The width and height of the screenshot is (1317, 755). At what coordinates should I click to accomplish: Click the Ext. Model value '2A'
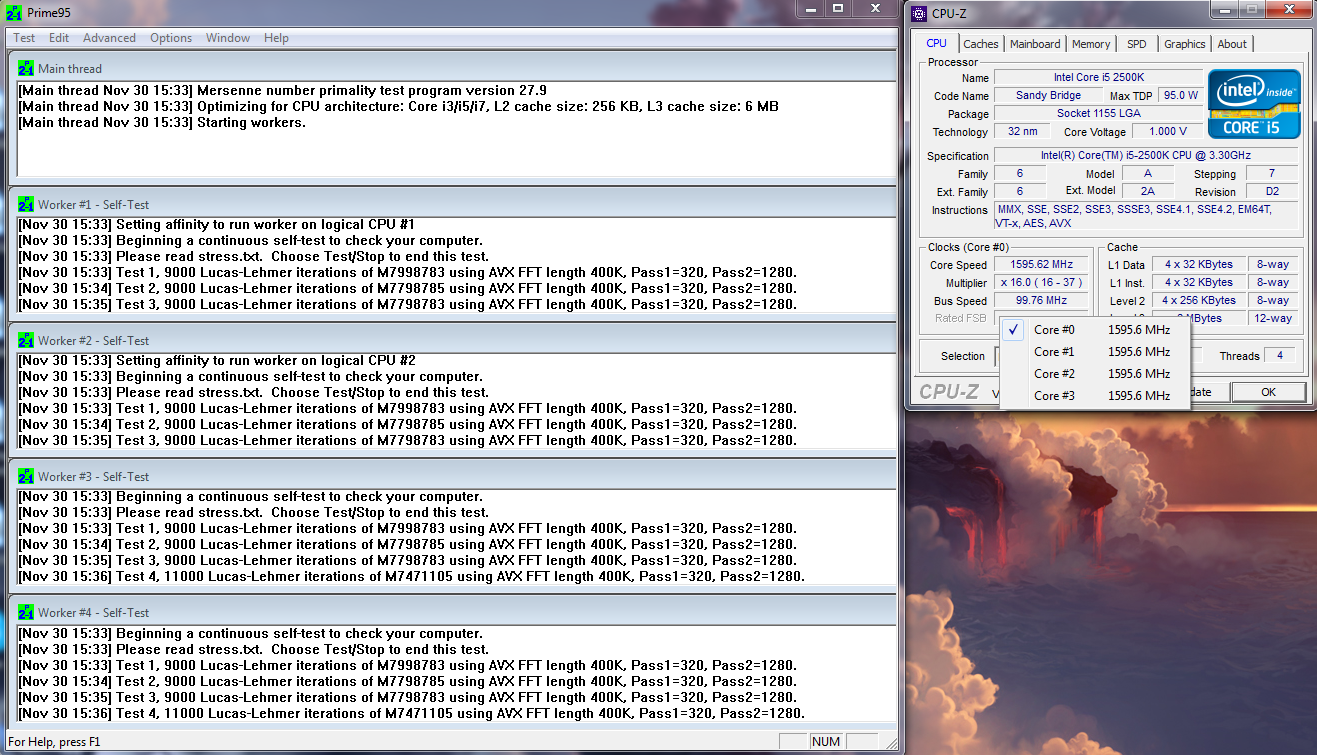click(x=1147, y=191)
